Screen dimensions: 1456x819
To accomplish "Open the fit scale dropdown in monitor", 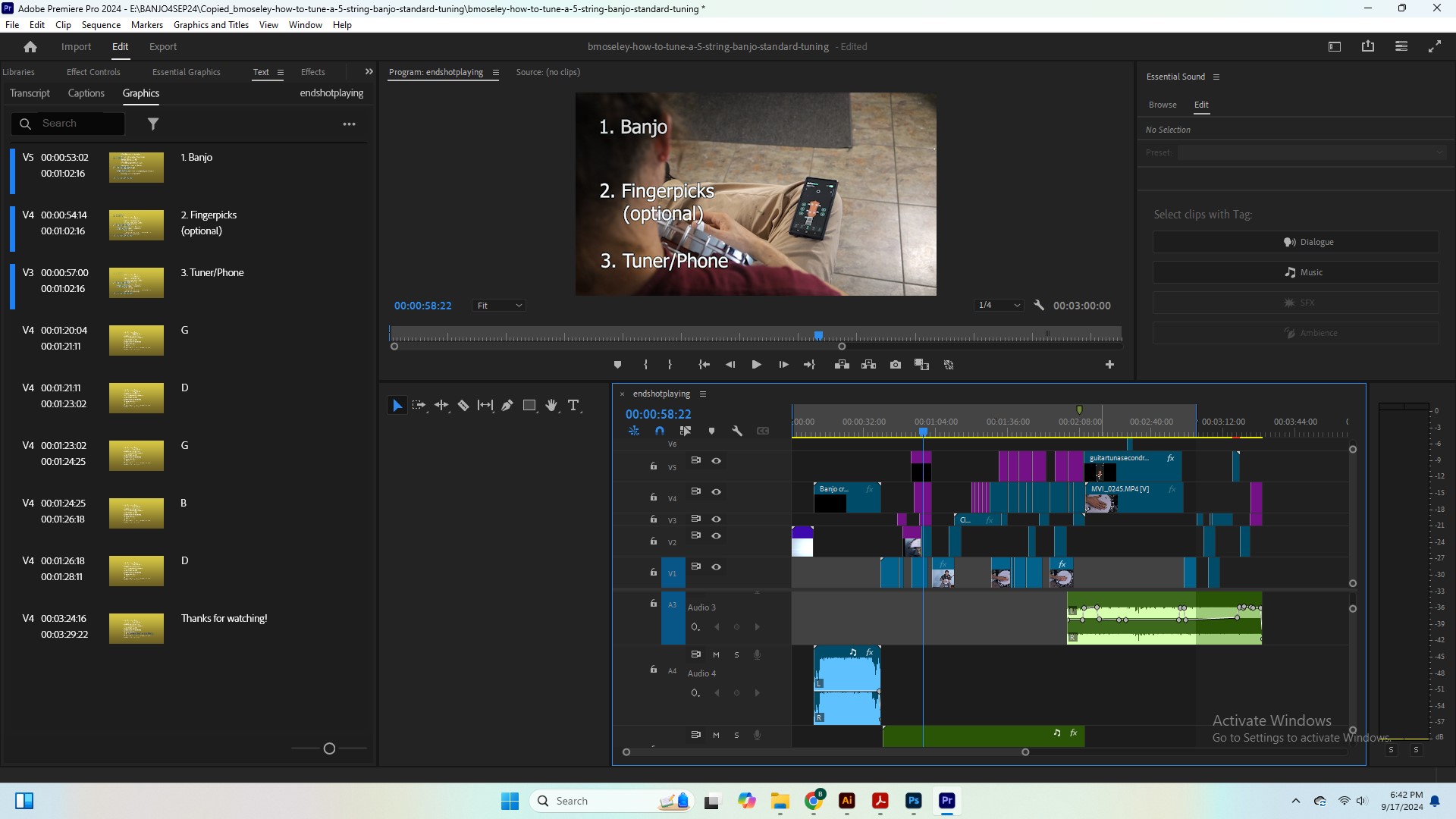I will pos(497,305).
